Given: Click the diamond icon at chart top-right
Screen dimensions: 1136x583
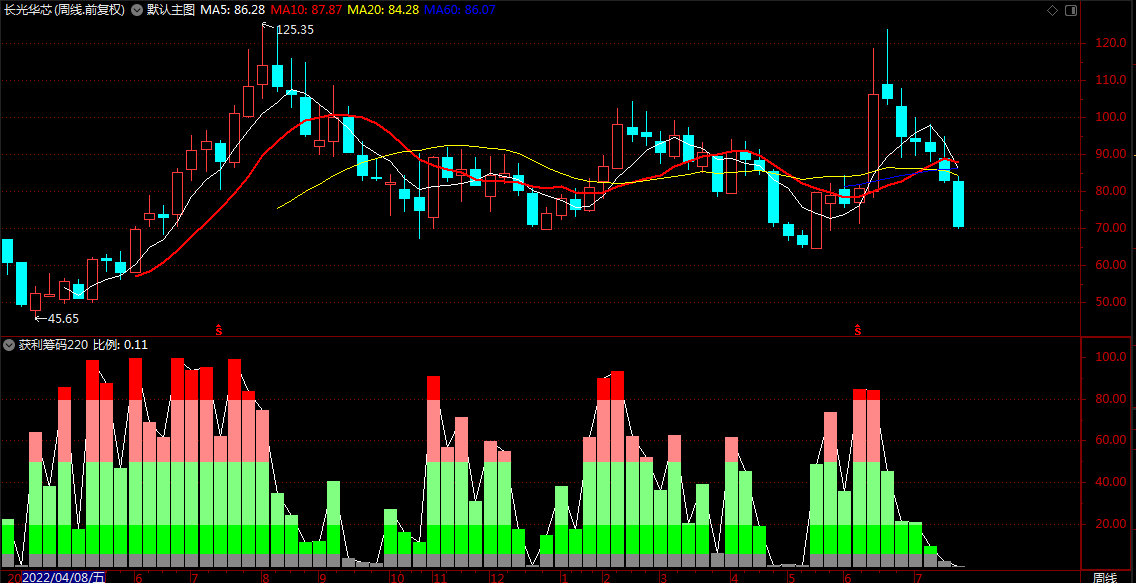Looking at the screenshot, I should tap(1052, 10).
